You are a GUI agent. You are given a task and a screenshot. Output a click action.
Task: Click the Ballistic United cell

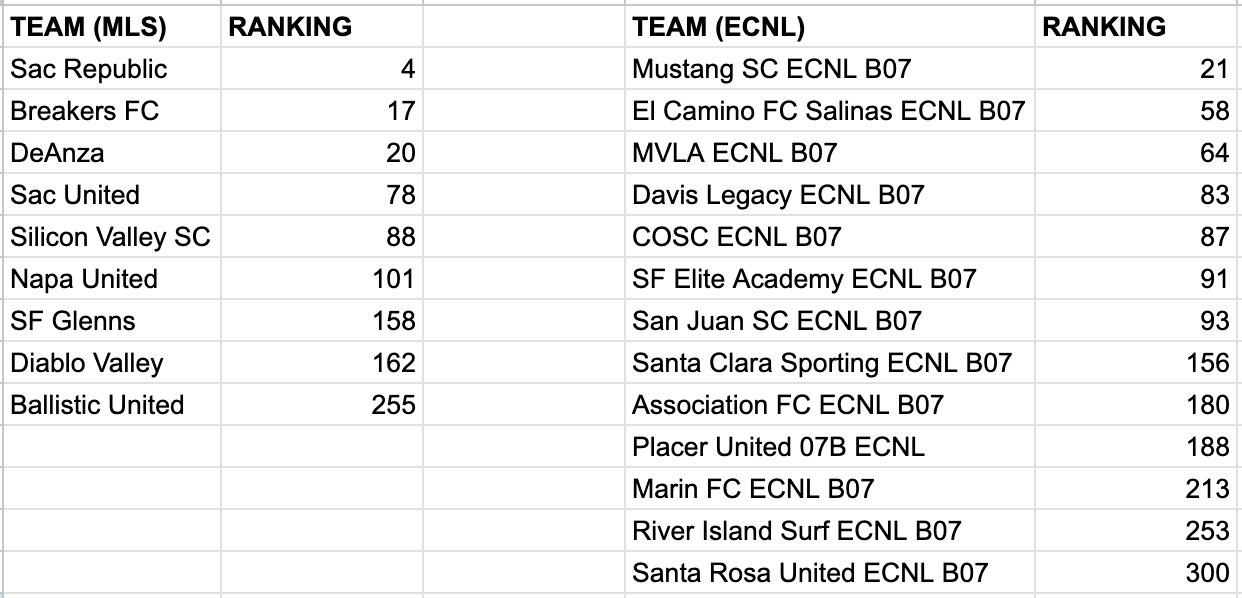(x=97, y=405)
